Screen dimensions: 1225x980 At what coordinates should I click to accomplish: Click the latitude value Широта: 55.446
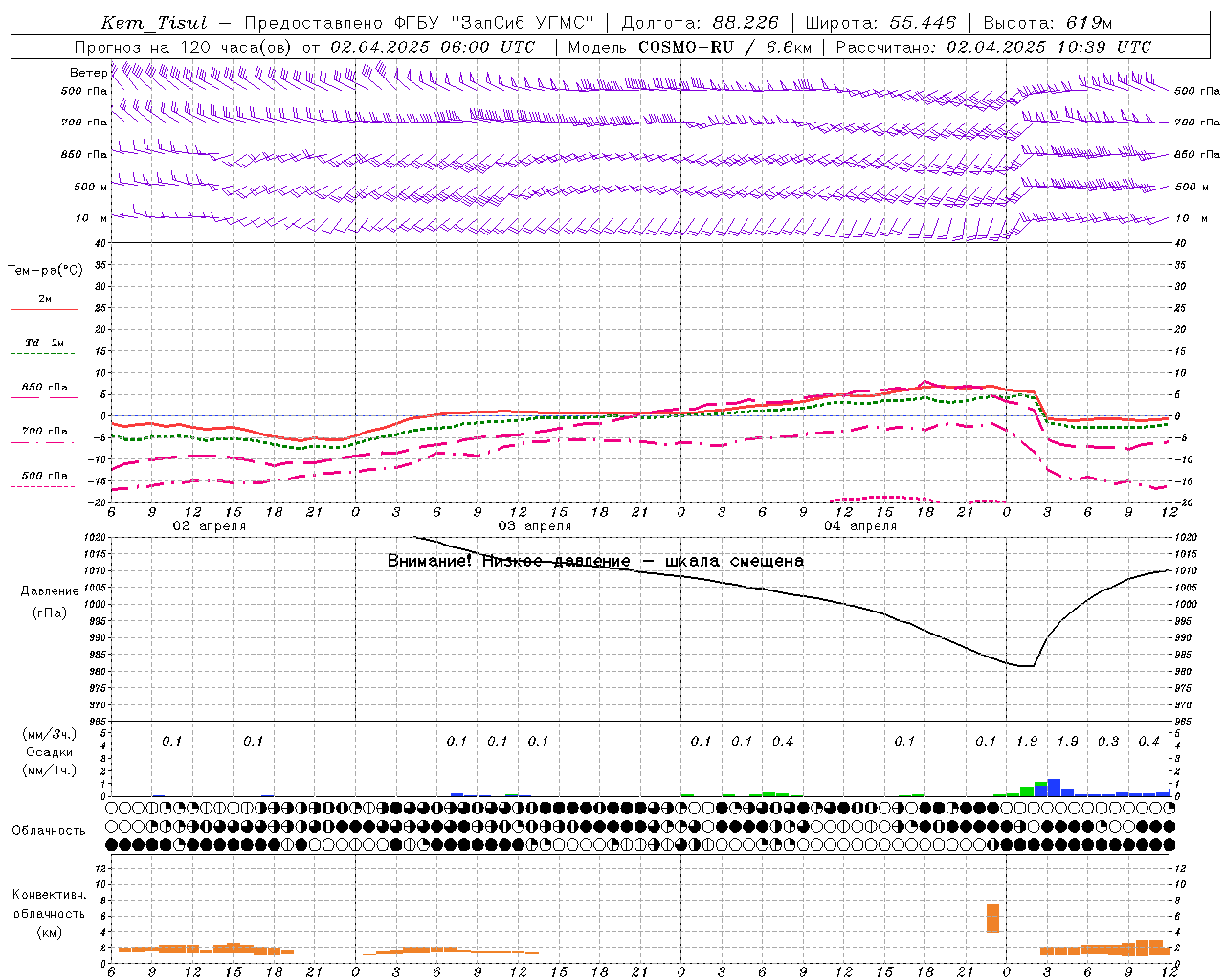(880, 23)
